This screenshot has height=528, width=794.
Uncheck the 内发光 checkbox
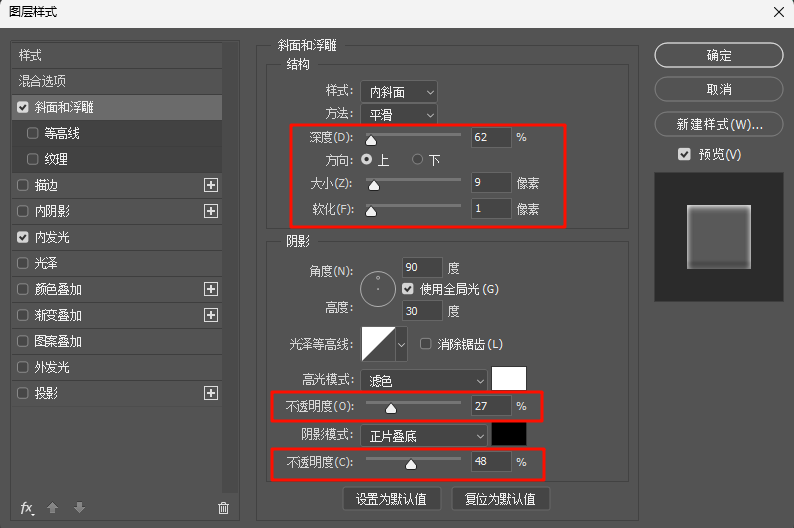tap(23, 237)
